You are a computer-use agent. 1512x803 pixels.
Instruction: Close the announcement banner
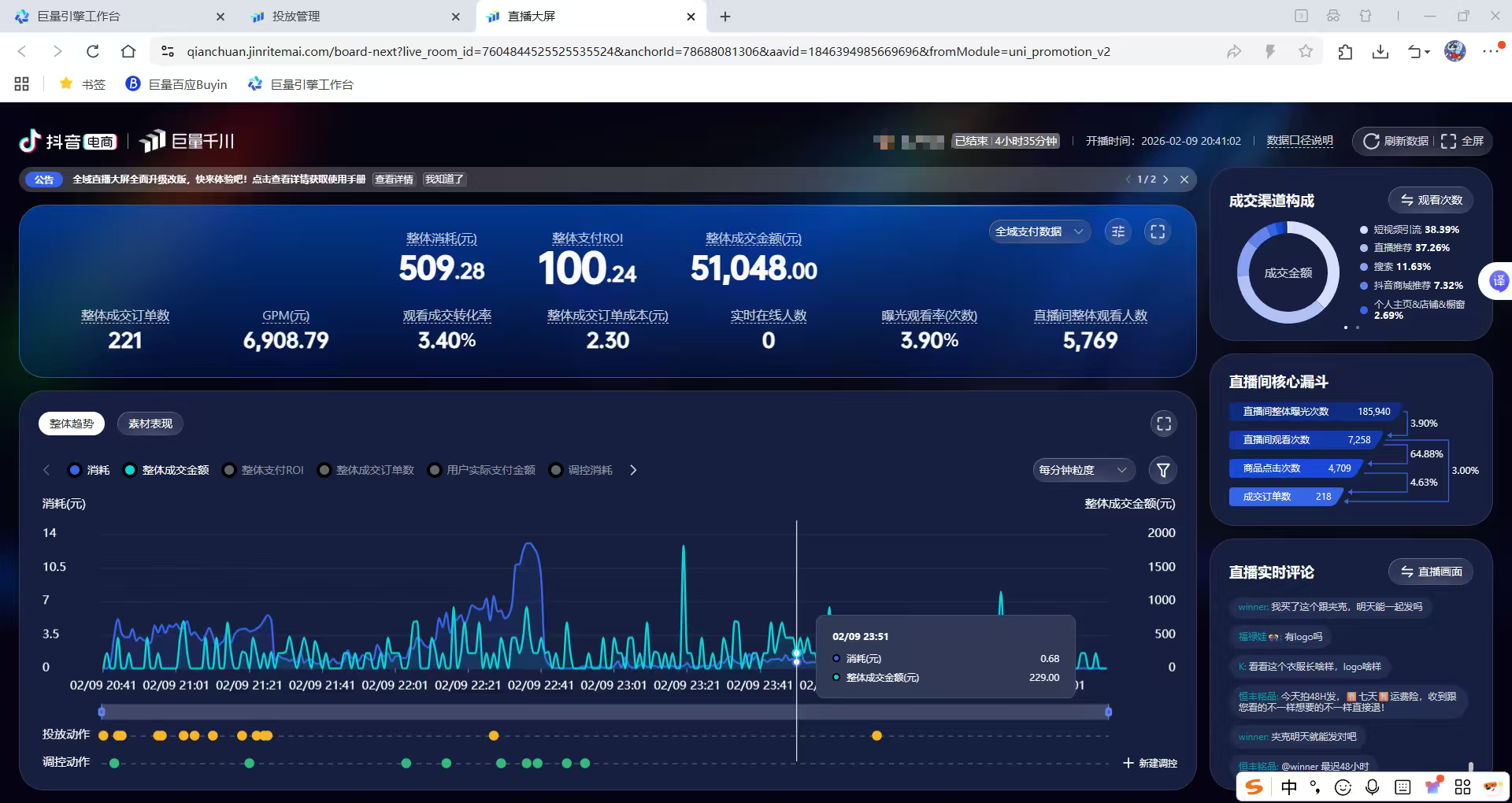[x=1184, y=179]
